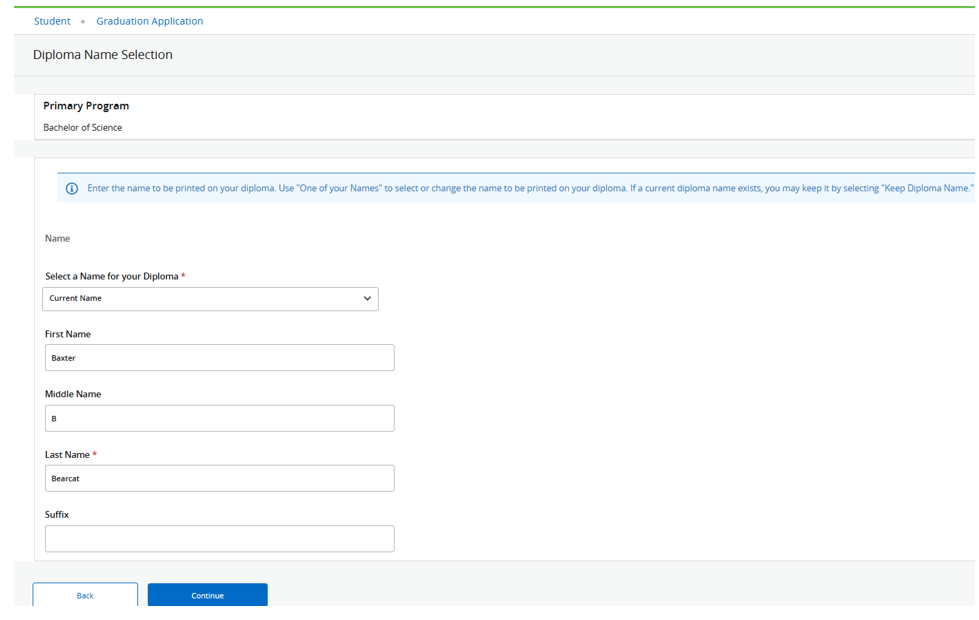Click into the empty Suffix field
This screenshot has height=620, width=979.
pyautogui.click(x=219, y=539)
